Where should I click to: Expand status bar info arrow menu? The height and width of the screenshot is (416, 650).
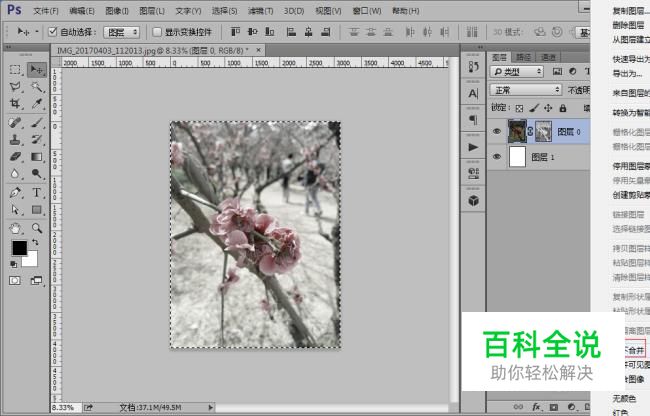point(211,407)
